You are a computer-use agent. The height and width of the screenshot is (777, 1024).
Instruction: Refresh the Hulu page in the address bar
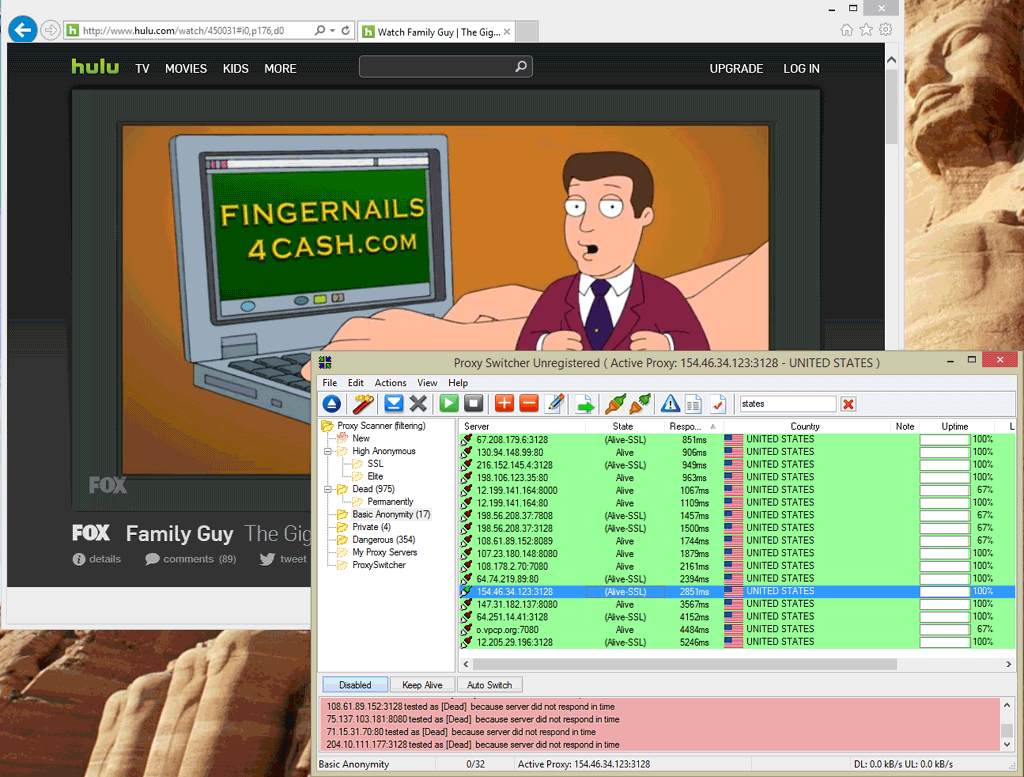tap(345, 30)
